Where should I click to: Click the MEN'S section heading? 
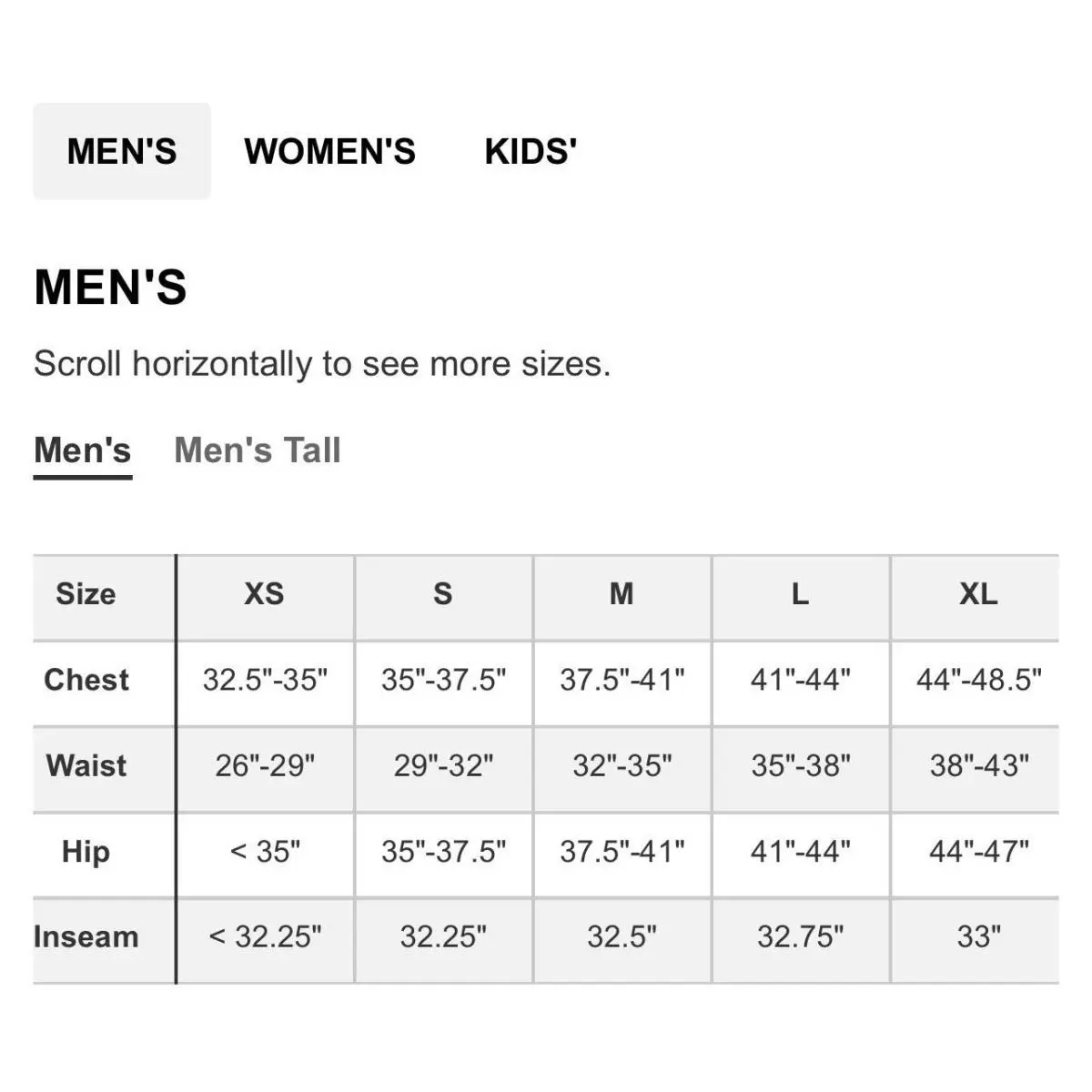pos(110,288)
